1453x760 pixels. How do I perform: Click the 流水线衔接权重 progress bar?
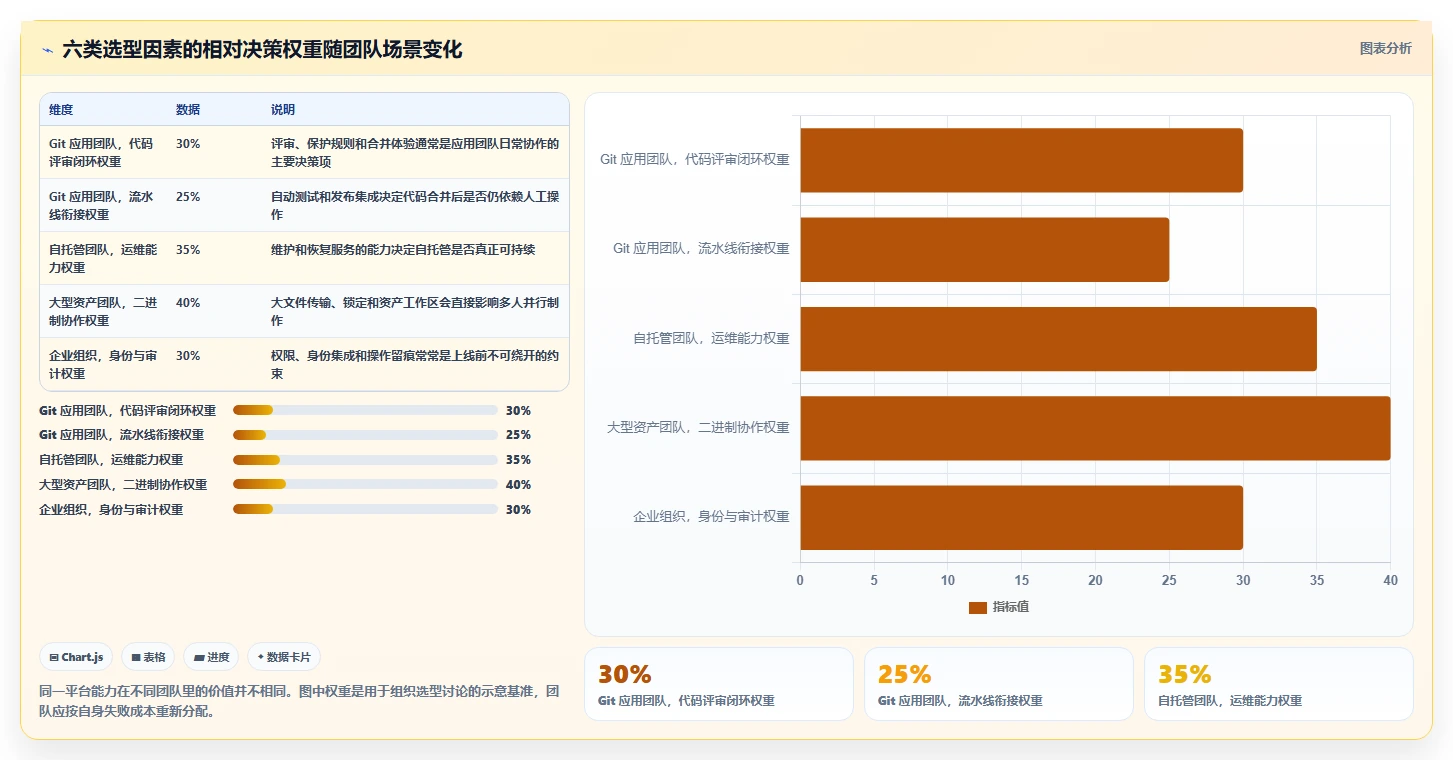tap(365, 435)
